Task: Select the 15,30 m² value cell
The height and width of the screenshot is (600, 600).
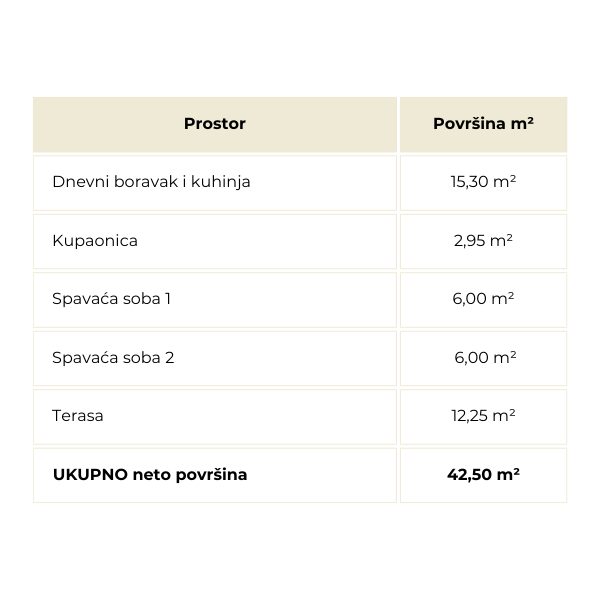Action: (483, 183)
